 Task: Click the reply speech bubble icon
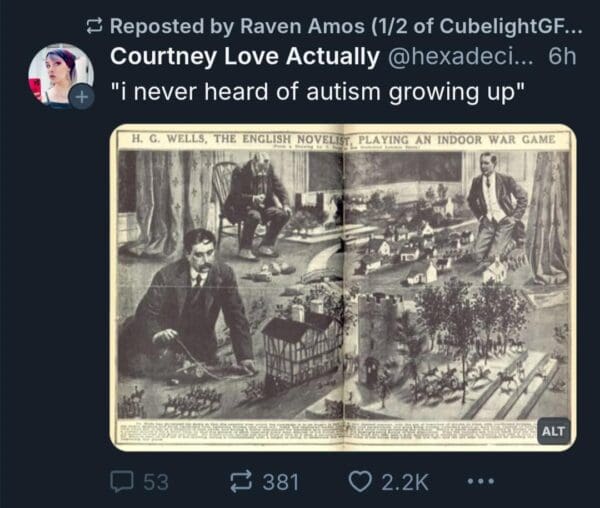tap(122, 482)
